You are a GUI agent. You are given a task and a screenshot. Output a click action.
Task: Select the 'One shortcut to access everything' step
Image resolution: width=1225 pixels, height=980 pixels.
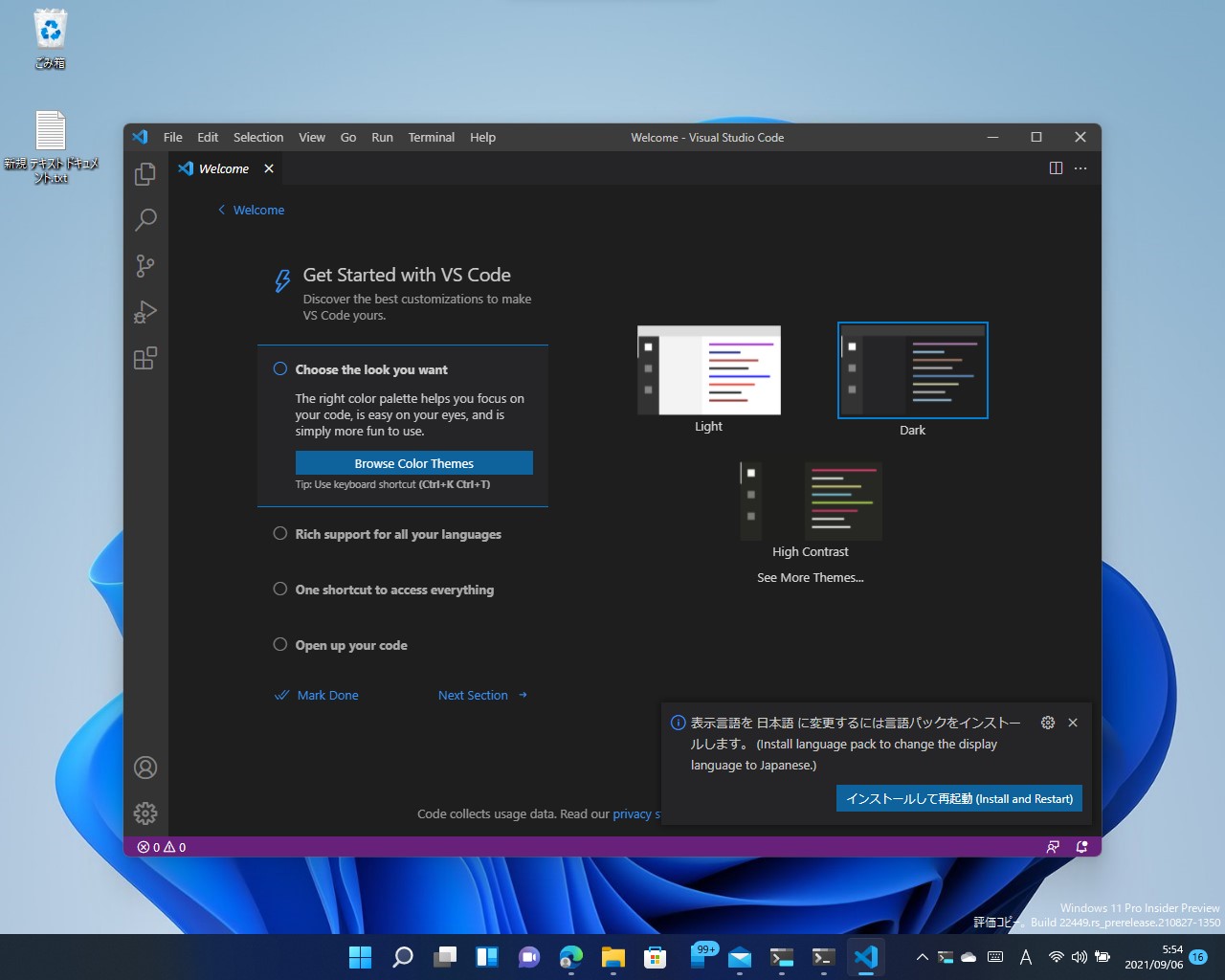click(393, 590)
